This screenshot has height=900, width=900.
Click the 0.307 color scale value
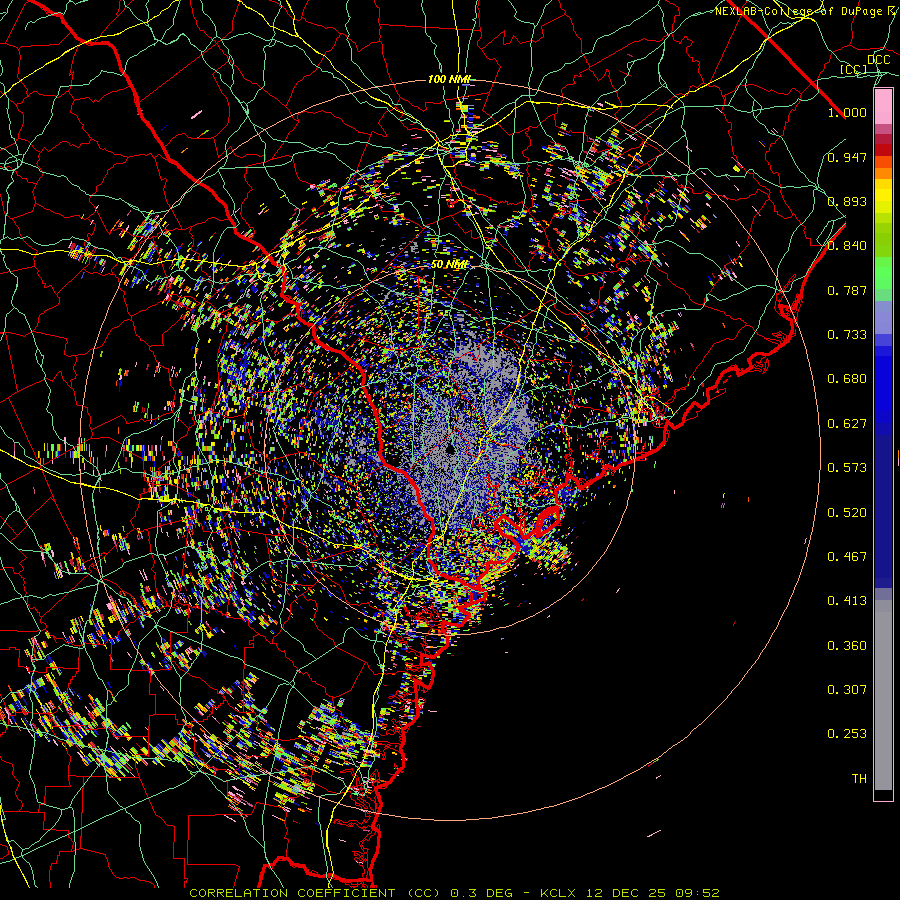(847, 690)
